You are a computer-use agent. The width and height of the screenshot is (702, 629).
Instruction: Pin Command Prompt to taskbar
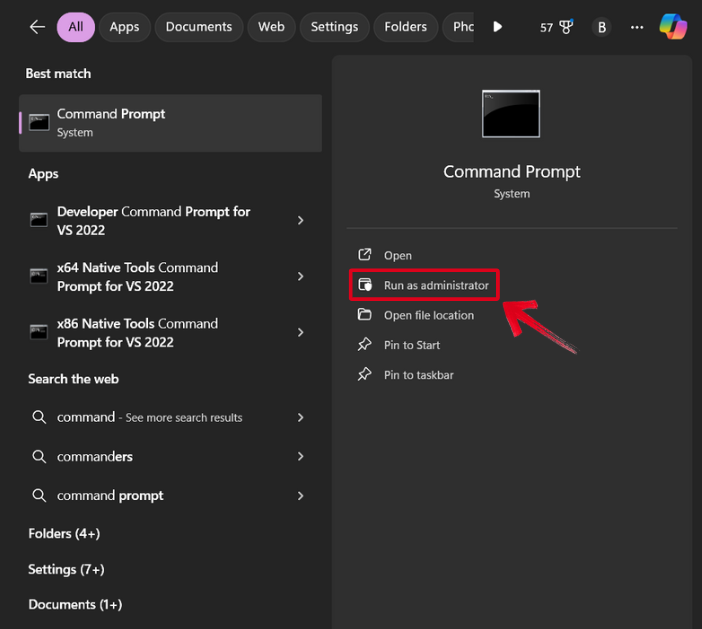[x=418, y=375]
